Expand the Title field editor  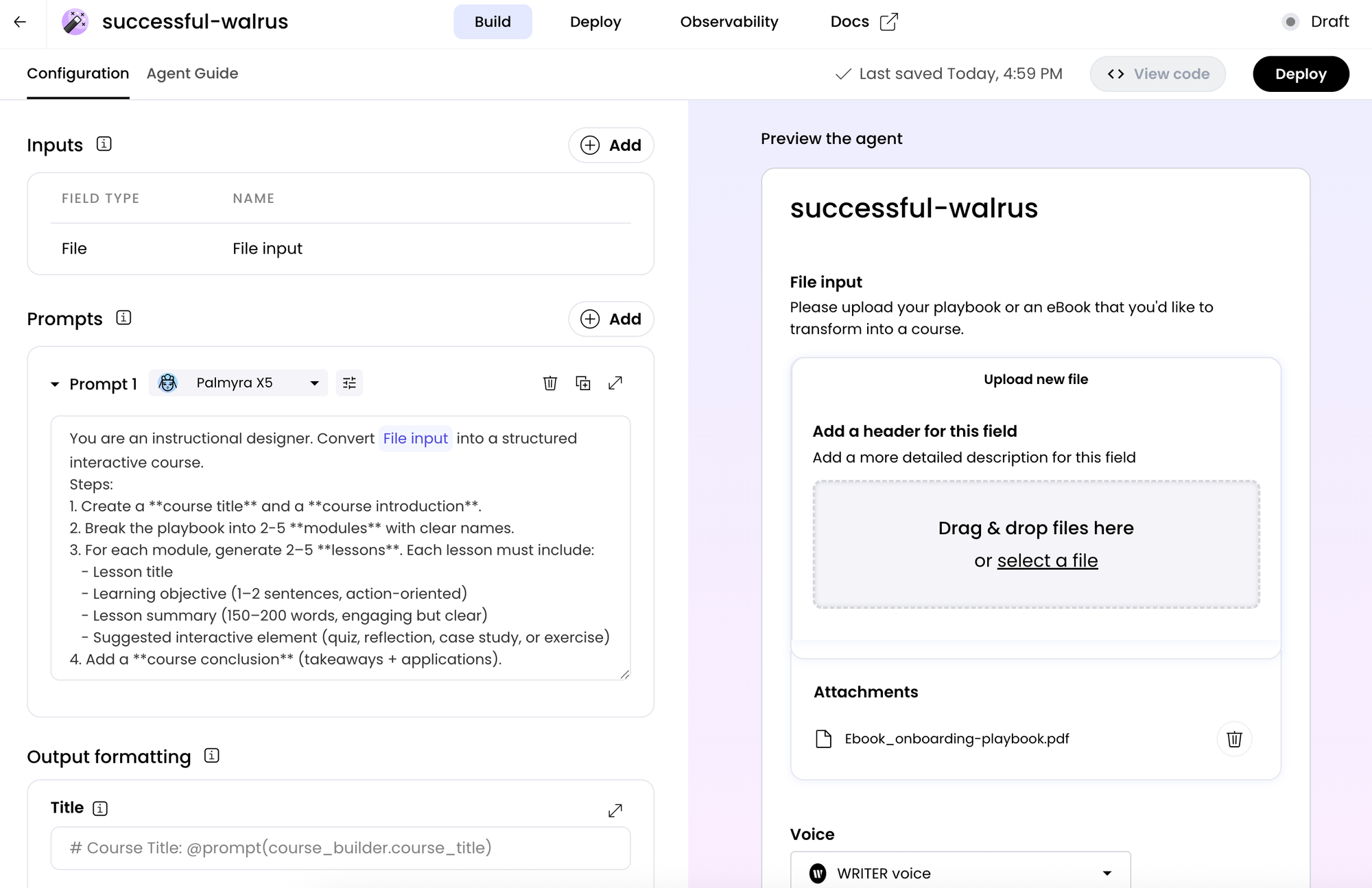click(x=615, y=811)
